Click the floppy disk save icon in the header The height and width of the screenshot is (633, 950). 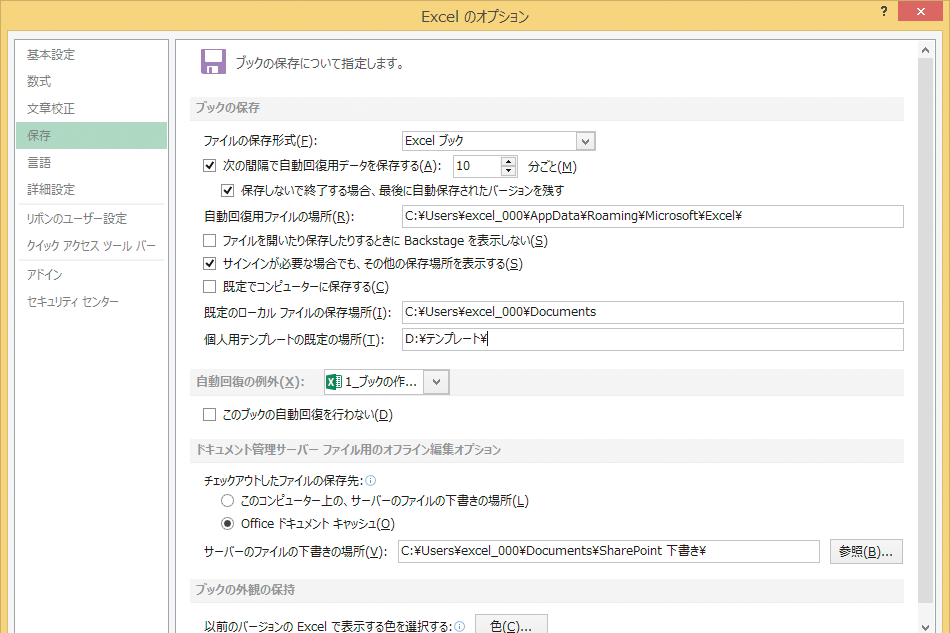[213, 62]
